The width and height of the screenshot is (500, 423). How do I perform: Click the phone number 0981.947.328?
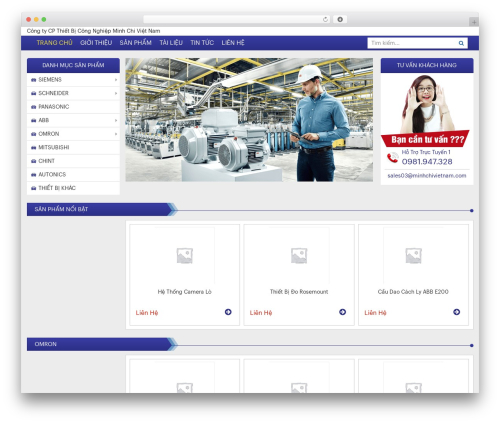point(427,162)
